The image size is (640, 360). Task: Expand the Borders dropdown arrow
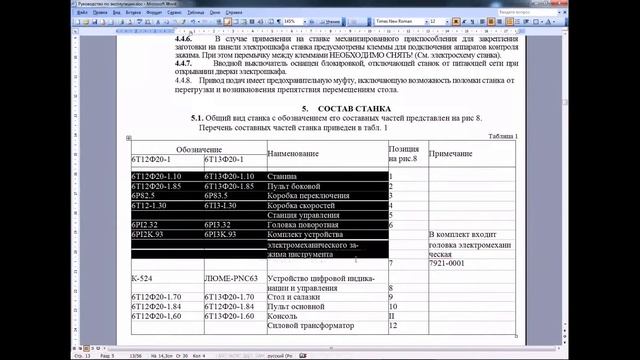[x=542, y=22]
